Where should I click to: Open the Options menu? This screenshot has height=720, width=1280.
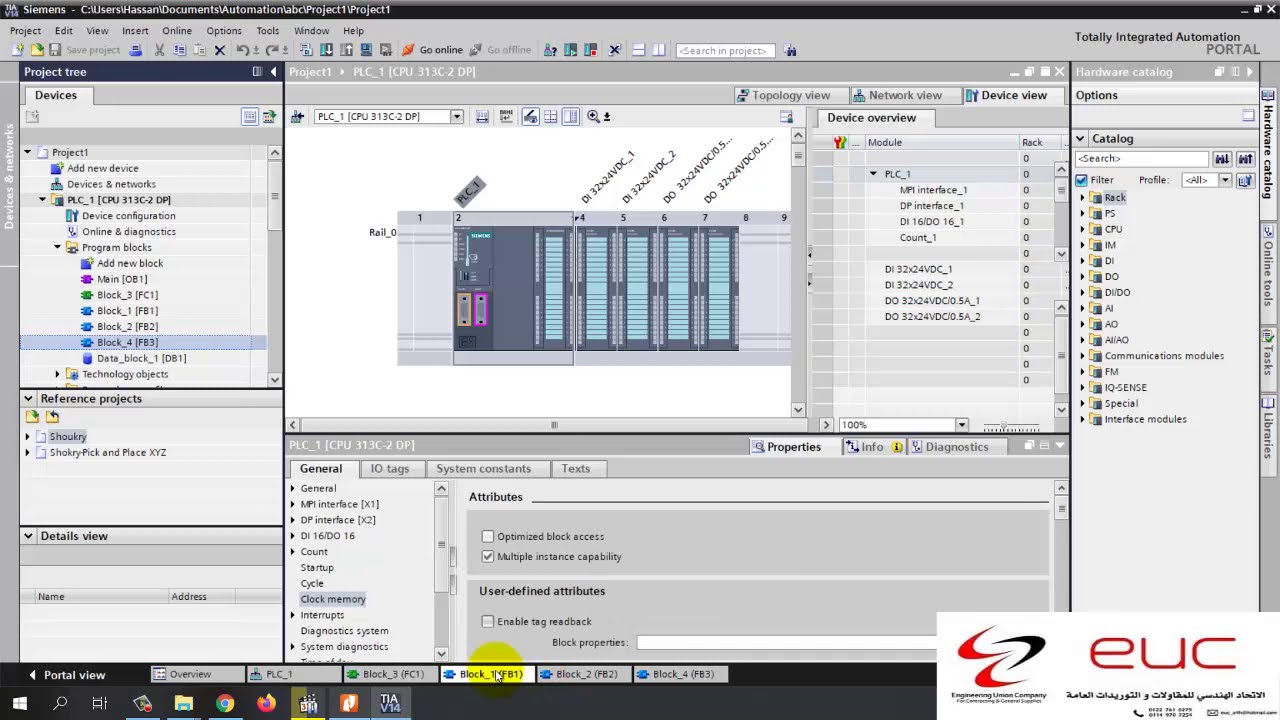pos(224,31)
